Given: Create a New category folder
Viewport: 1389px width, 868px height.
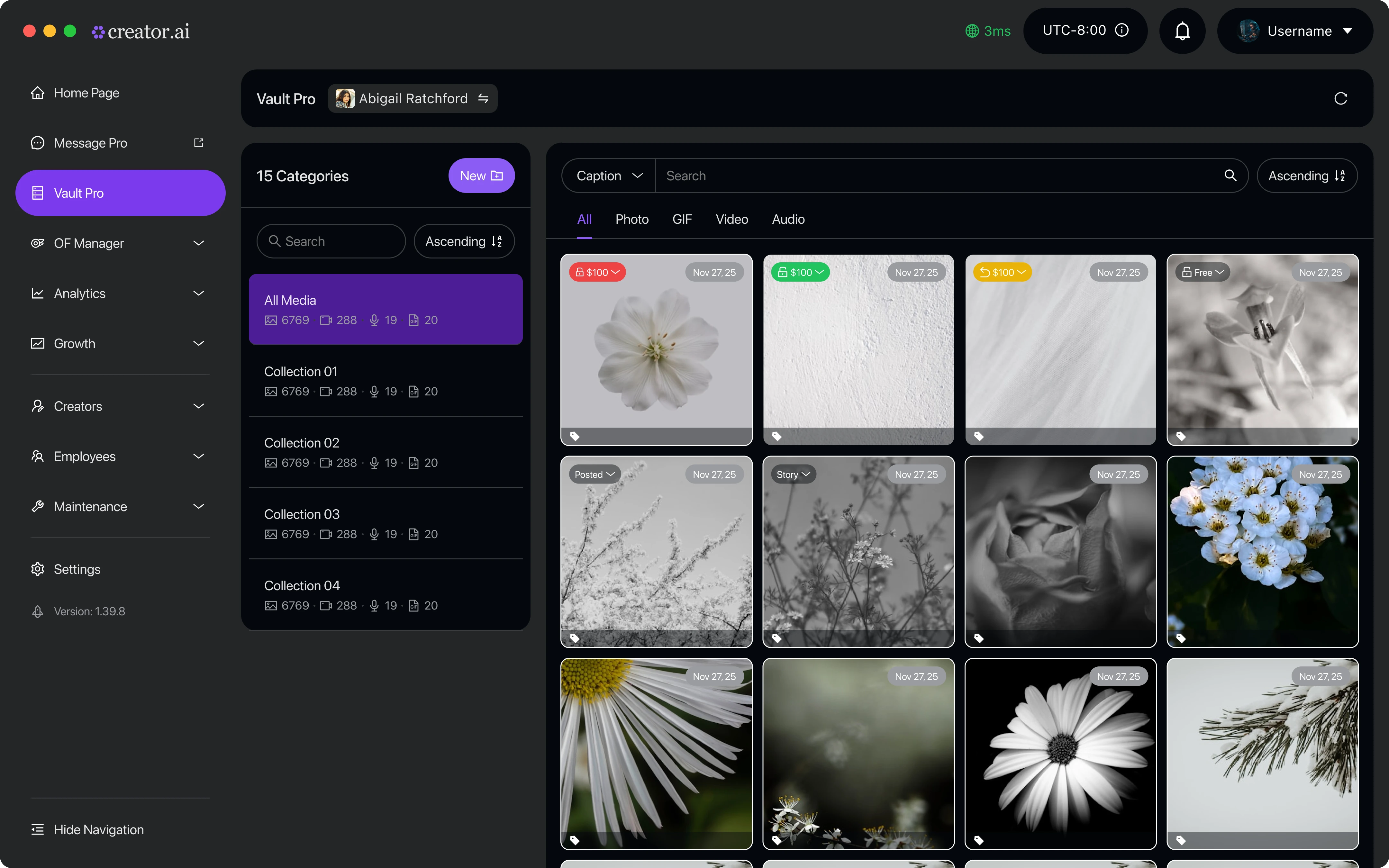Looking at the screenshot, I should pyautogui.click(x=481, y=176).
